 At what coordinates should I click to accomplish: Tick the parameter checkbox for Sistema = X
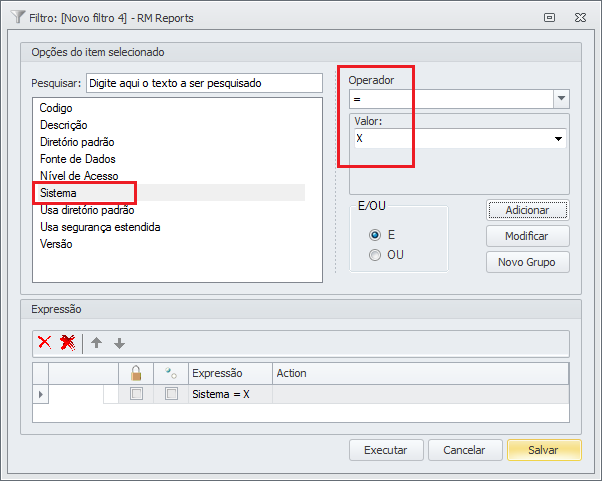tap(171, 394)
